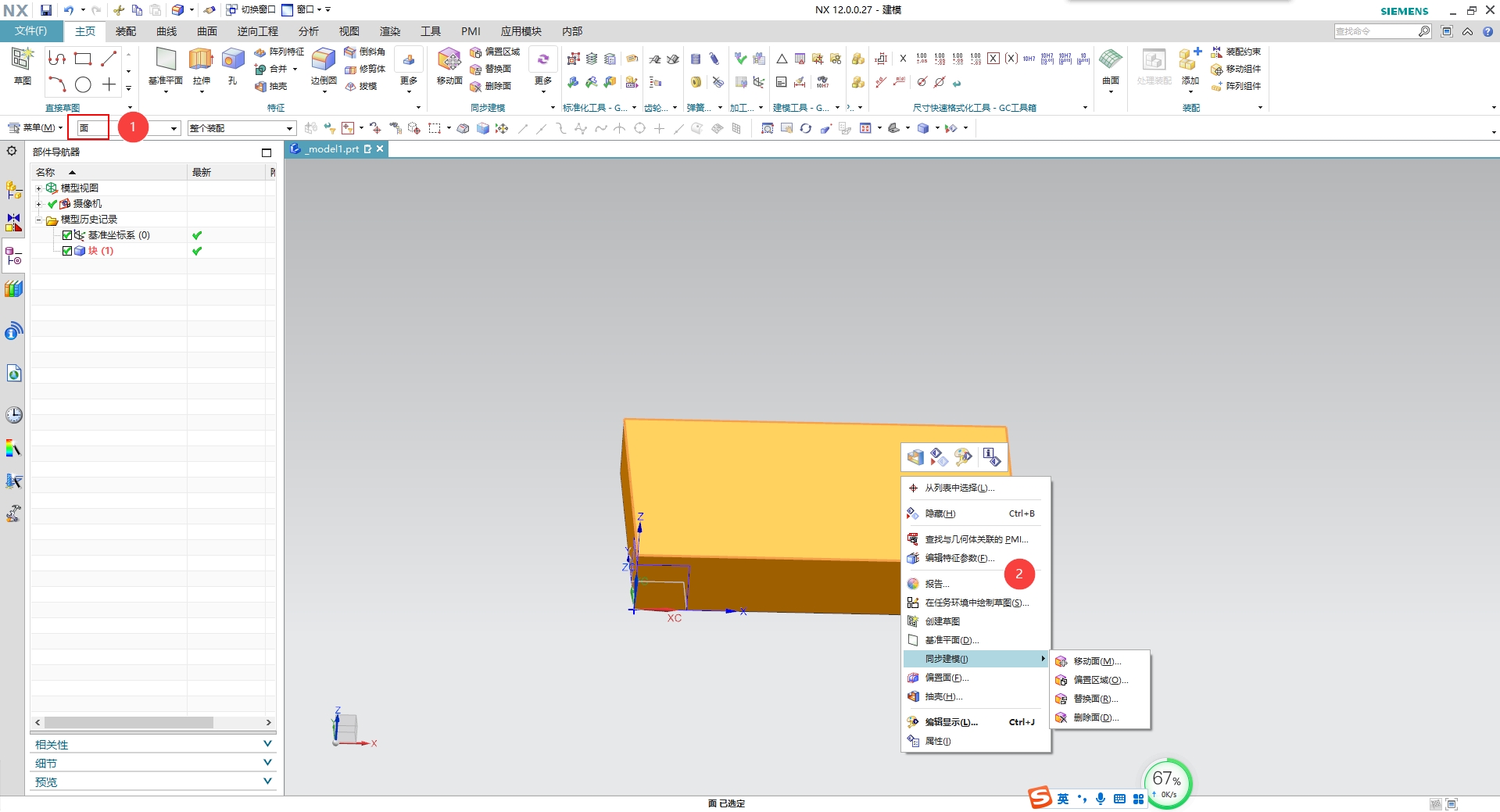1500x812 pixels.
Task: Uncheck 基准坐标系 (0) in the navigator
Action: (x=66, y=234)
